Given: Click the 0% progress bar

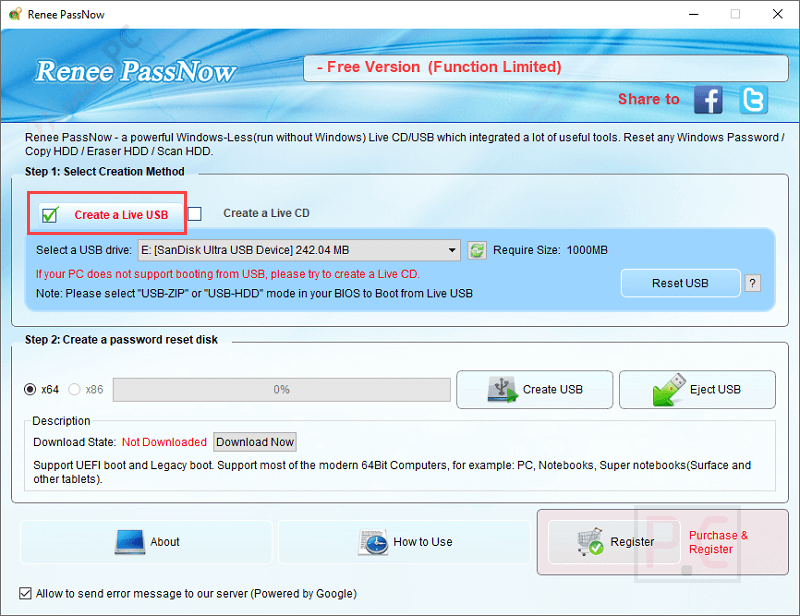Looking at the screenshot, I should point(282,389).
